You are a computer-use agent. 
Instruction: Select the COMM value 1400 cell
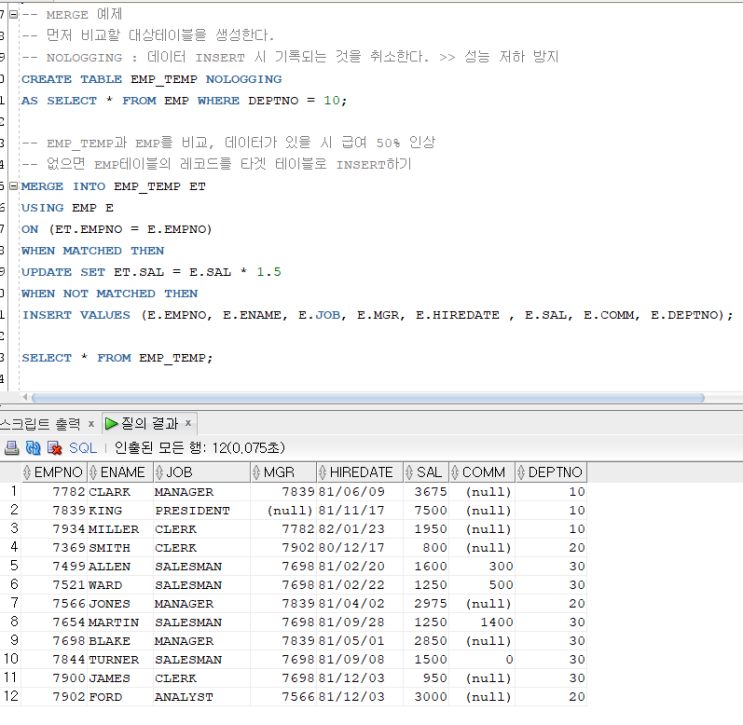[x=482, y=622]
